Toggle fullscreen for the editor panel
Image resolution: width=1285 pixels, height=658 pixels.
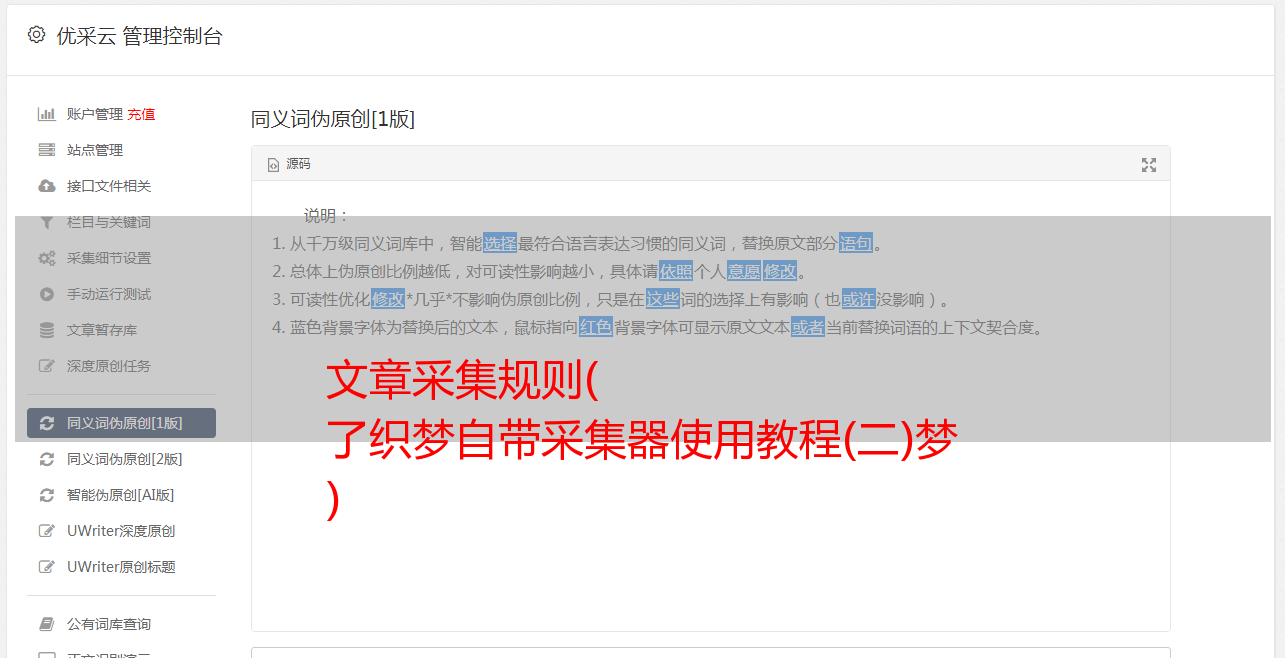[x=1149, y=165]
